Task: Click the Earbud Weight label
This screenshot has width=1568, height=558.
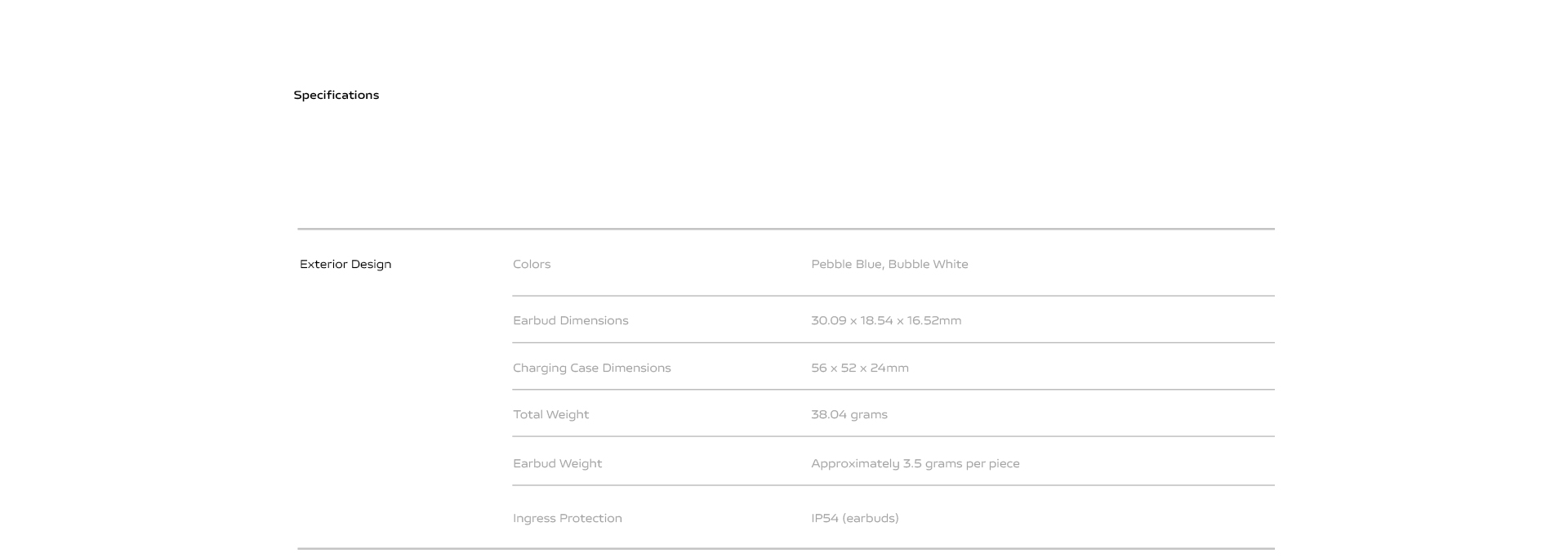Action: click(x=557, y=463)
